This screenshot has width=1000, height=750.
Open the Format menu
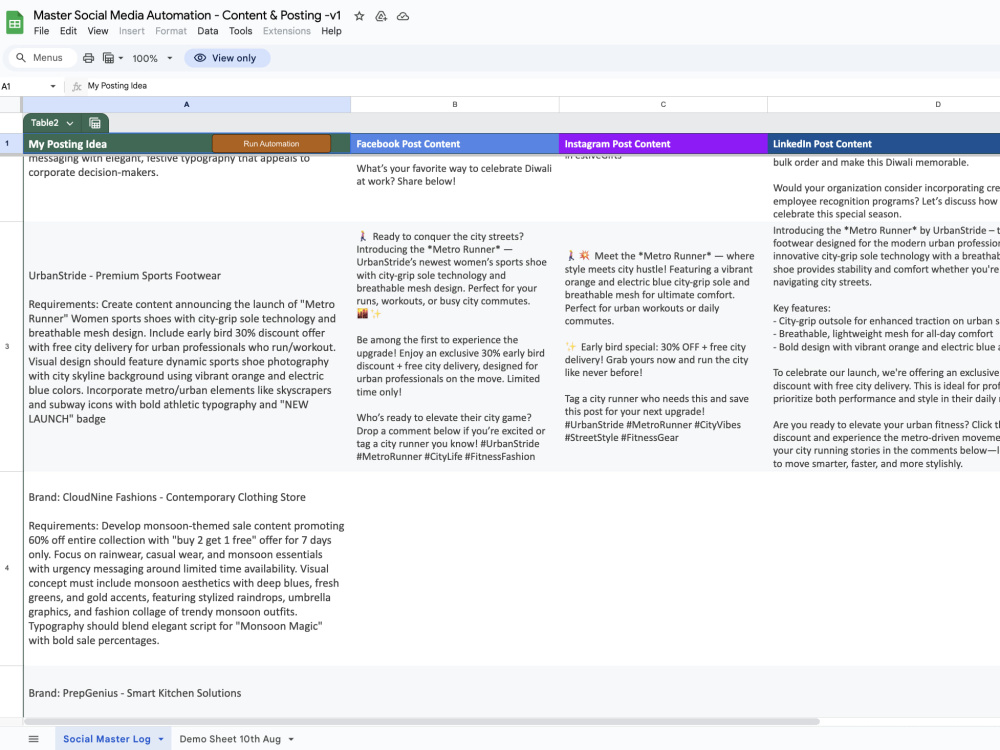coord(171,31)
